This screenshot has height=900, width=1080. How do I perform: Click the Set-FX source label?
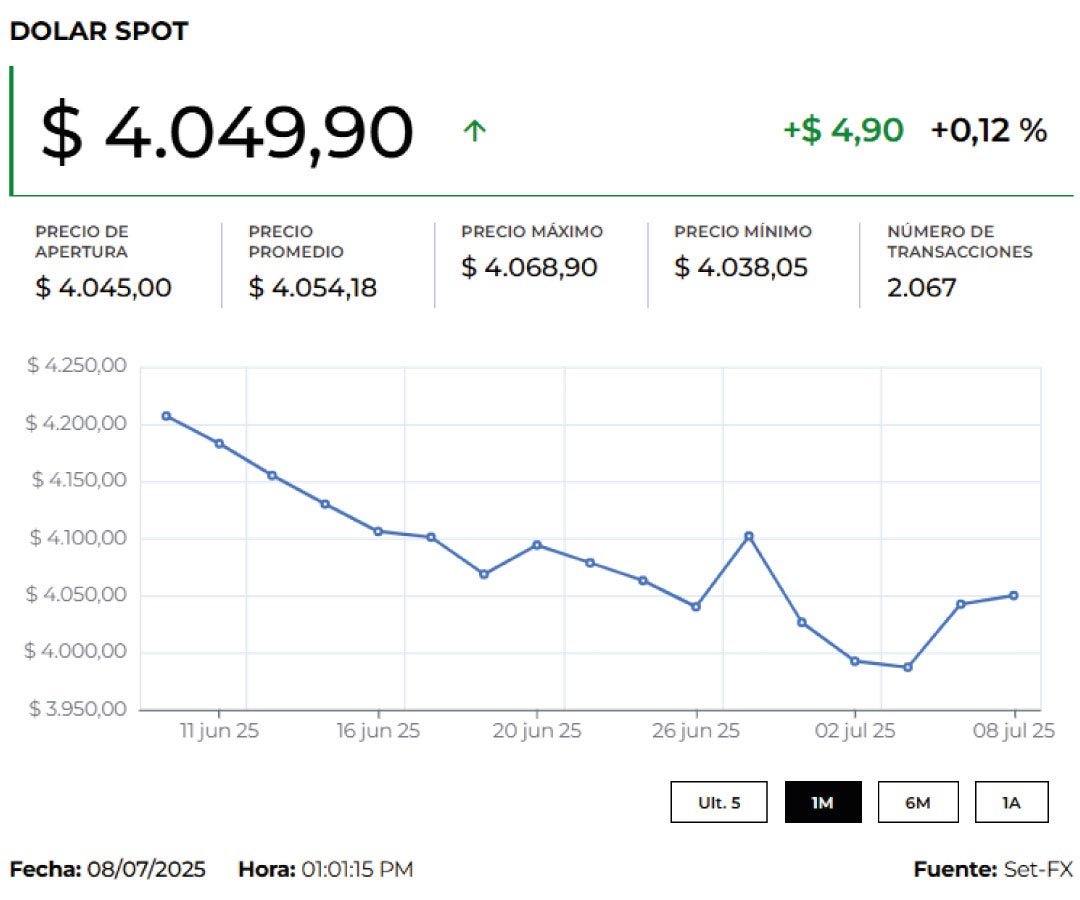pyautogui.click(x=1037, y=869)
